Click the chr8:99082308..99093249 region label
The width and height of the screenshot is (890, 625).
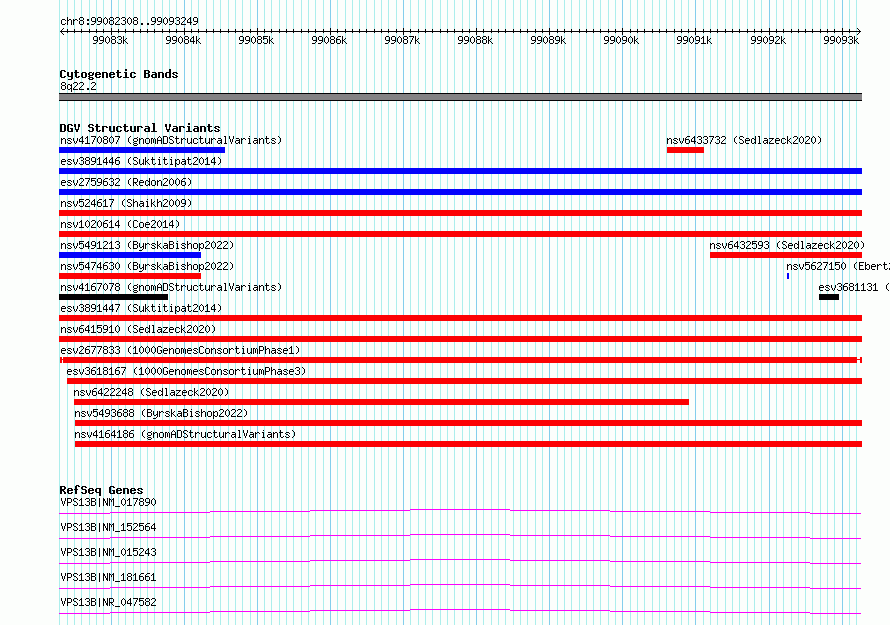(x=129, y=22)
